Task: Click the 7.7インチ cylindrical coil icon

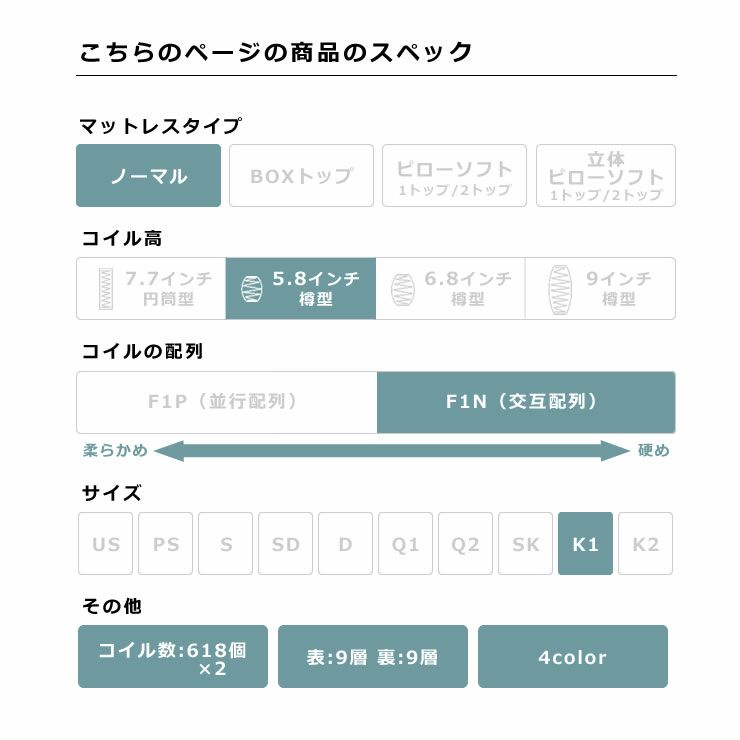Action: [x=106, y=288]
